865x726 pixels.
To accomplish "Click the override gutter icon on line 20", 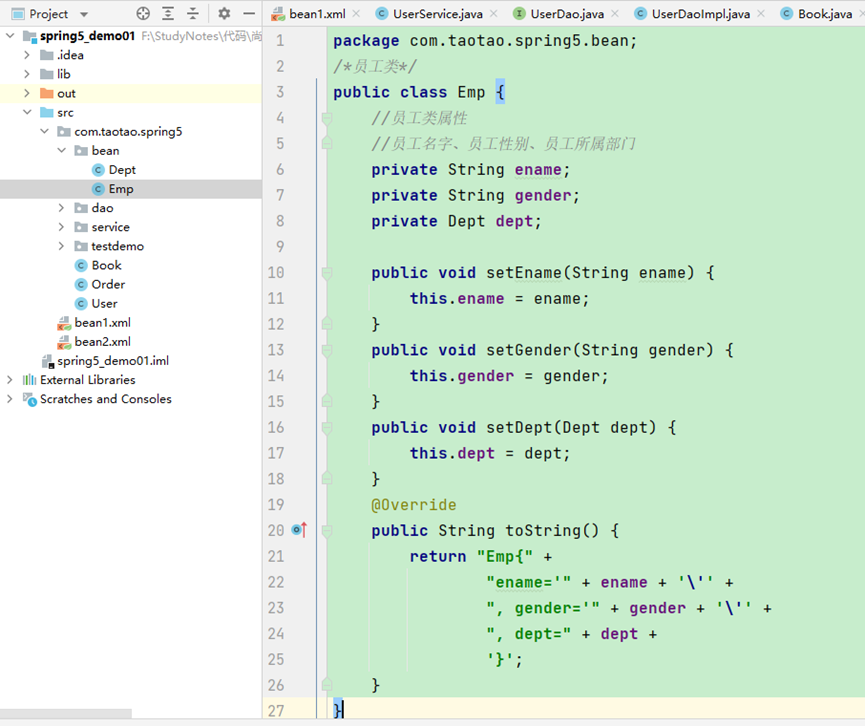I will pyautogui.click(x=299, y=530).
